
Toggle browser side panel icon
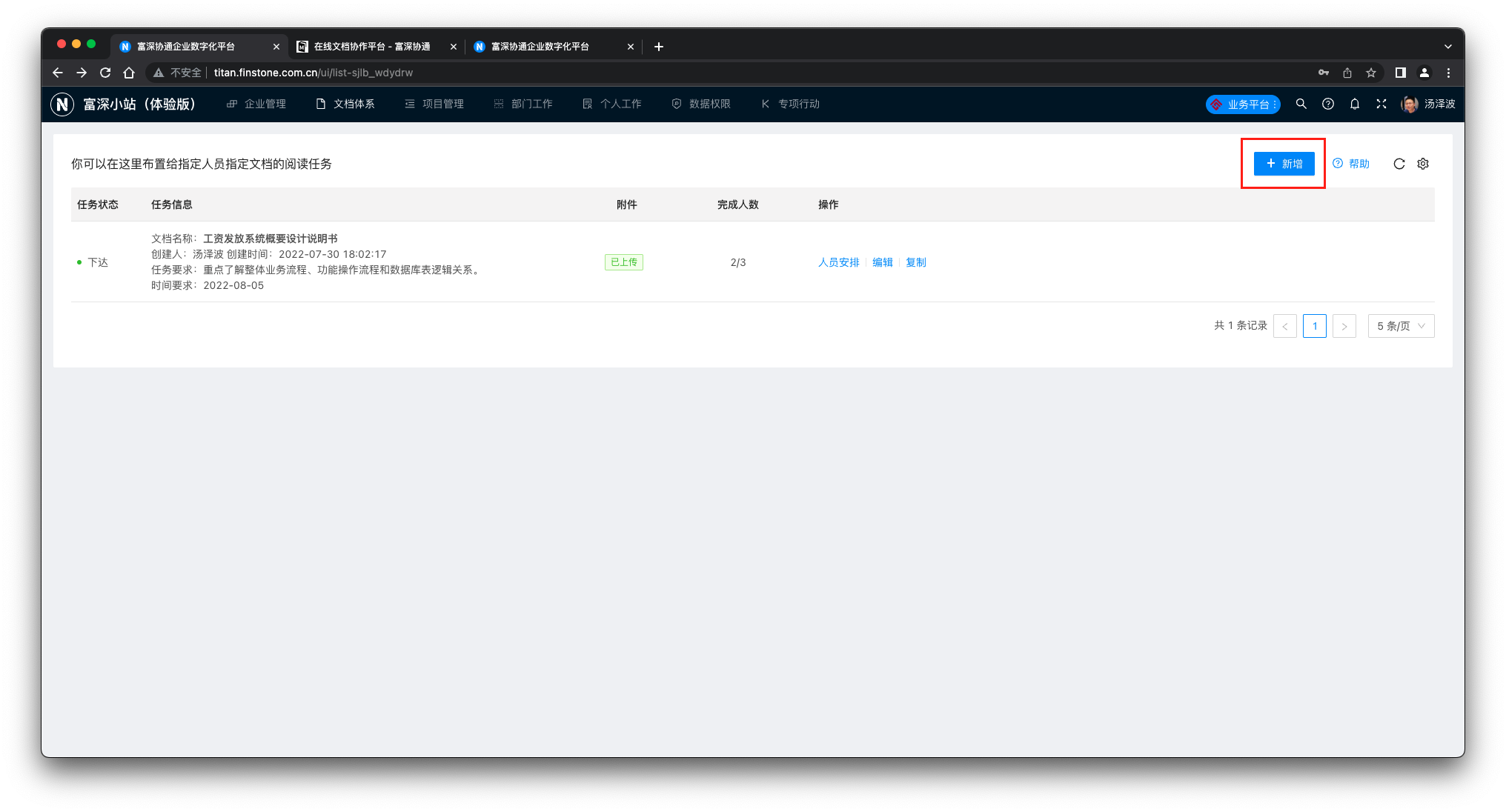(x=1401, y=73)
